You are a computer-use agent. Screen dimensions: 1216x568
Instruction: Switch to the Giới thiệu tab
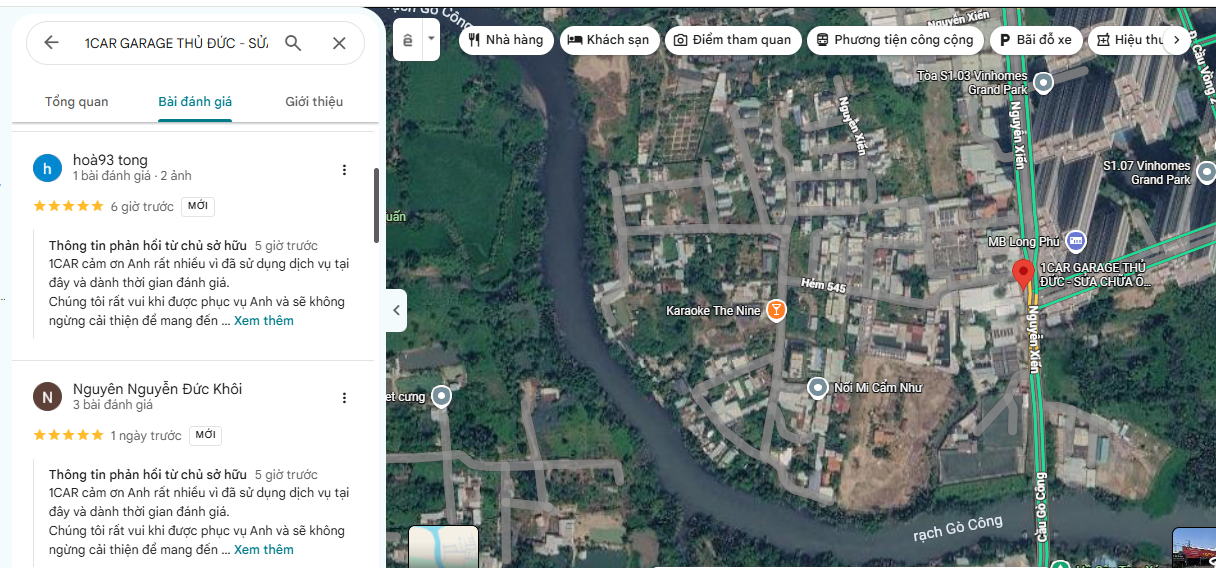pyautogui.click(x=314, y=102)
